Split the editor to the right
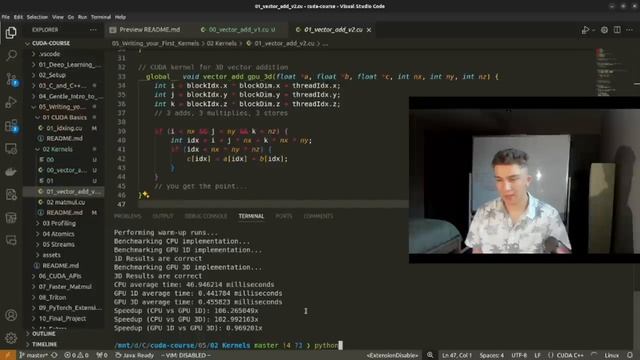The width and height of the screenshot is (640, 360). (x=617, y=30)
